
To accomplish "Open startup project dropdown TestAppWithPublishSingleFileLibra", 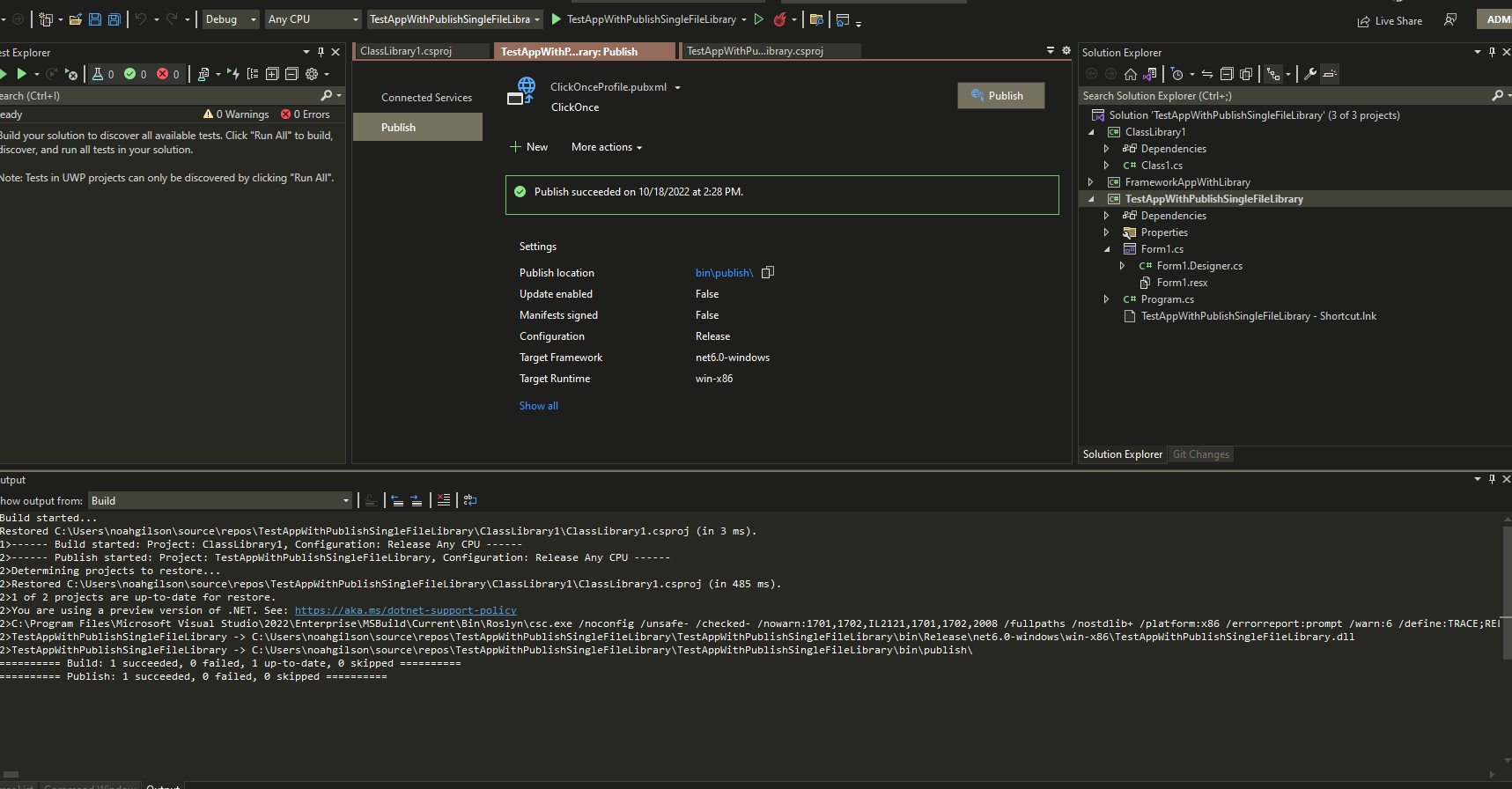I will click(454, 19).
